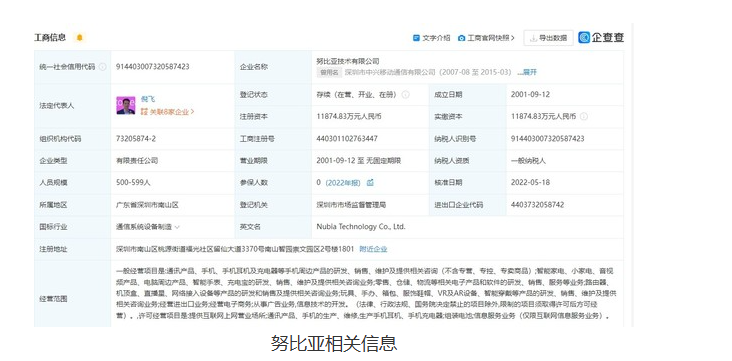
Task: Click the 工商信息 section heading
Action: pyautogui.click(x=50, y=38)
